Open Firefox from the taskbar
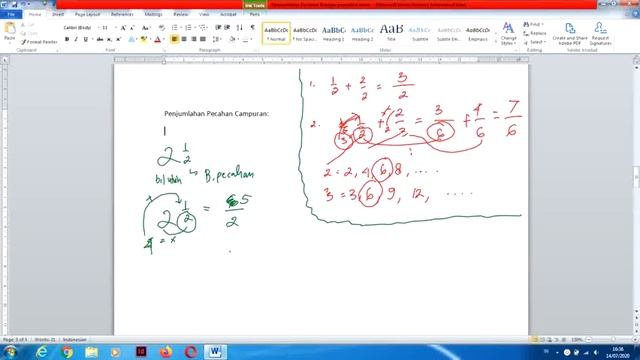The image size is (640, 360). pyautogui.click(x=166, y=352)
